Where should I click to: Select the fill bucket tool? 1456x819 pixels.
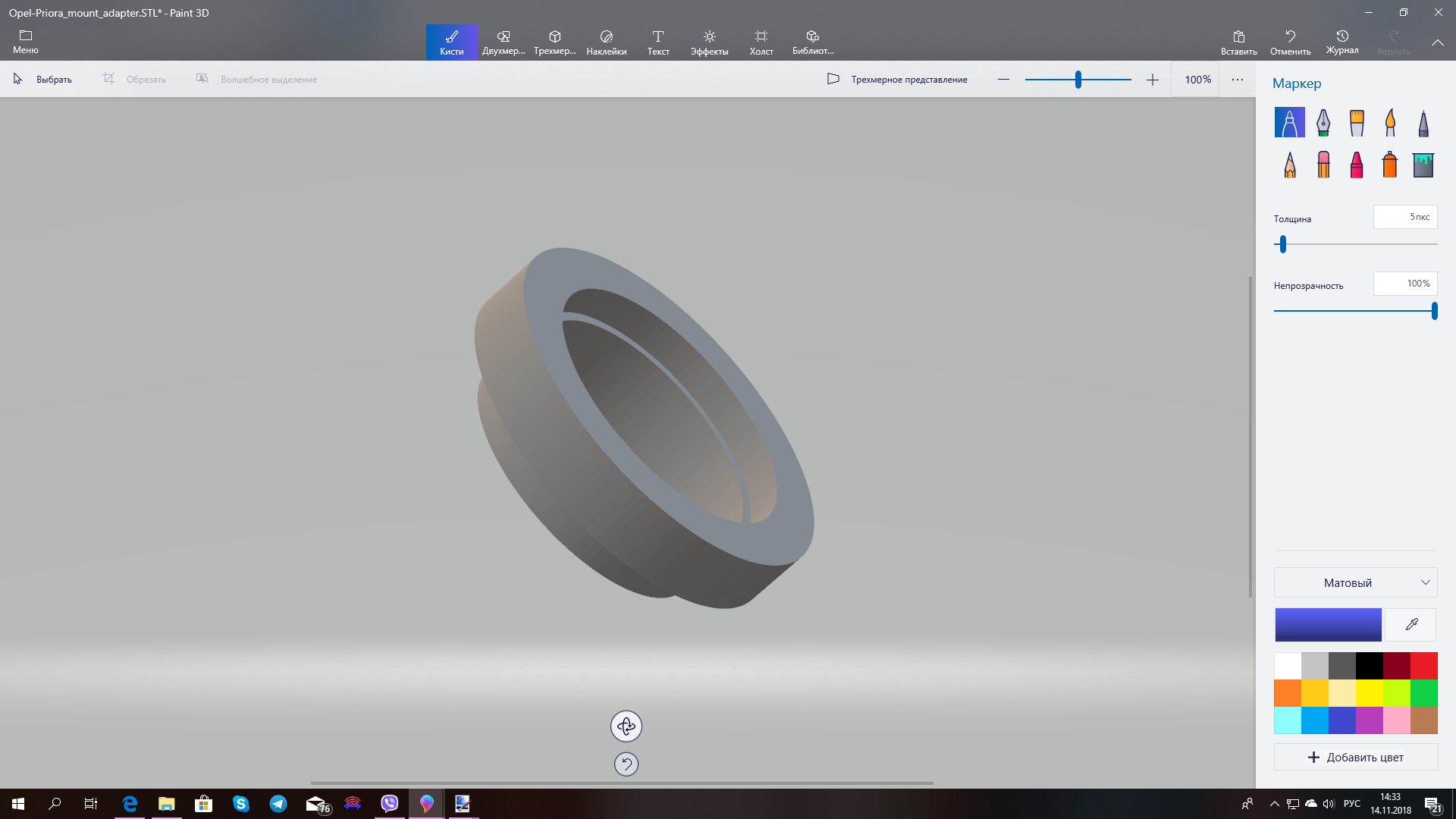click(x=1423, y=165)
